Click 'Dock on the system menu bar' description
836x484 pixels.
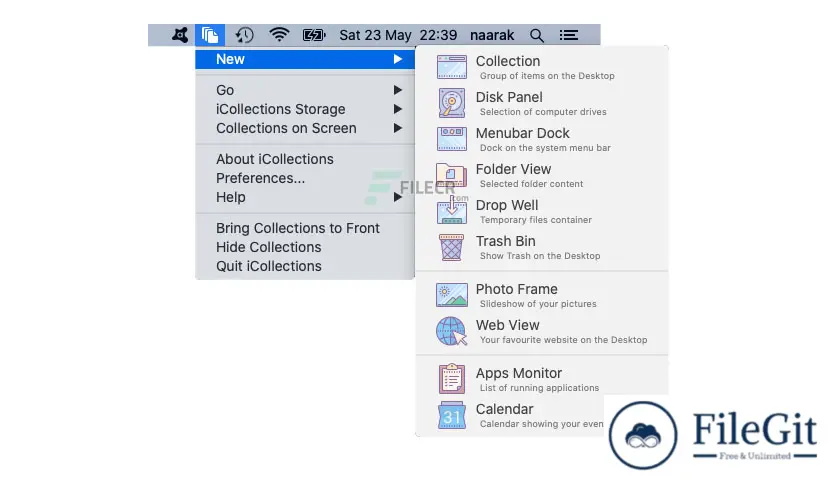click(545, 148)
